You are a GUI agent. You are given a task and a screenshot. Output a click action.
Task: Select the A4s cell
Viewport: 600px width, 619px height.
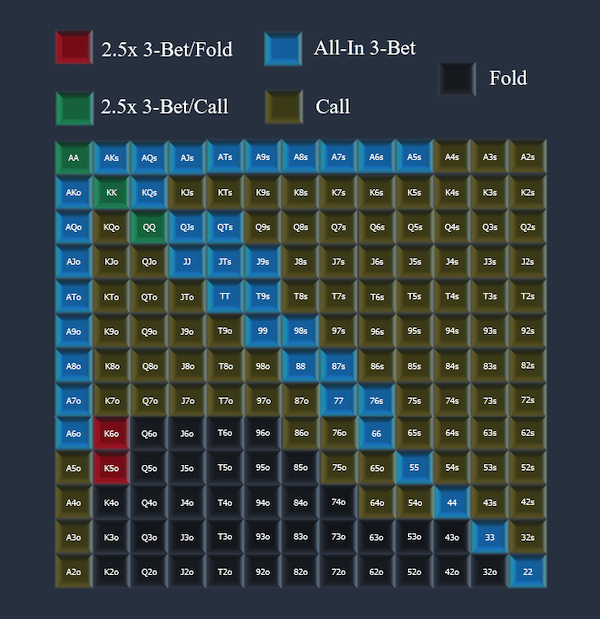452,157
